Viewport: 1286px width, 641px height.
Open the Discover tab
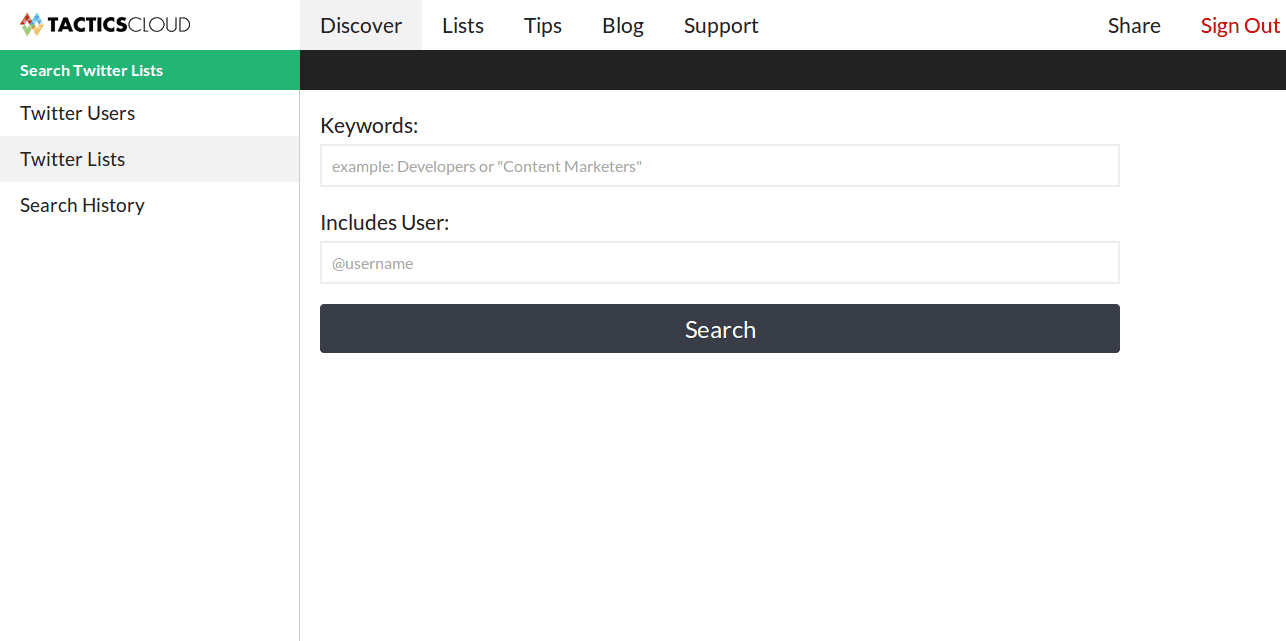[361, 25]
